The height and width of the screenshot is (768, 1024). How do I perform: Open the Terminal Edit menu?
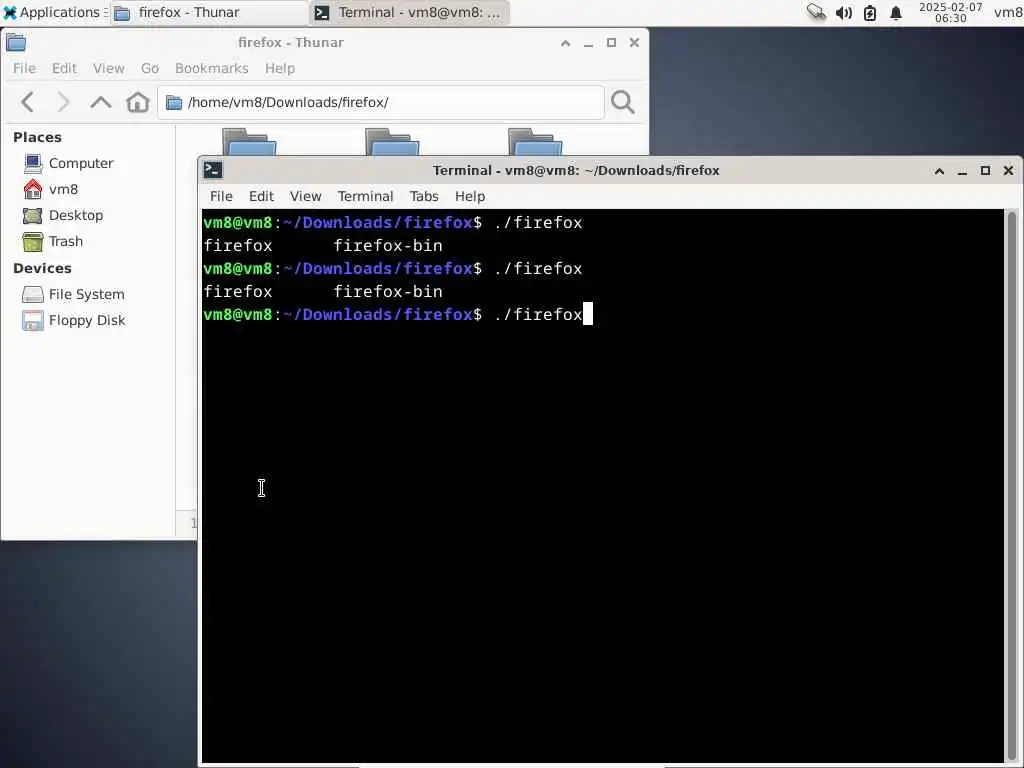tap(261, 197)
